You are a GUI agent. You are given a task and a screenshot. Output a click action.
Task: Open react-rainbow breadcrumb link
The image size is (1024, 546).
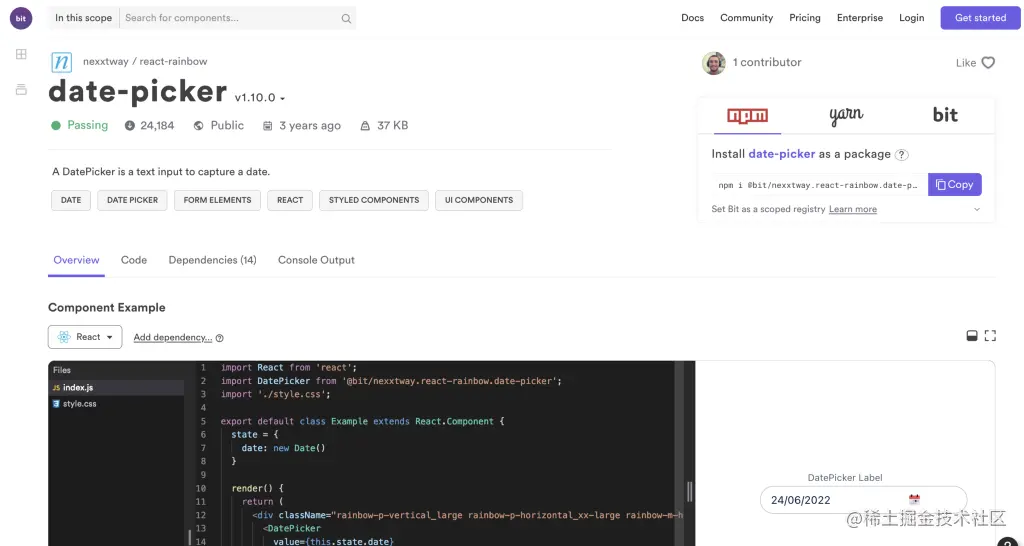point(173,62)
